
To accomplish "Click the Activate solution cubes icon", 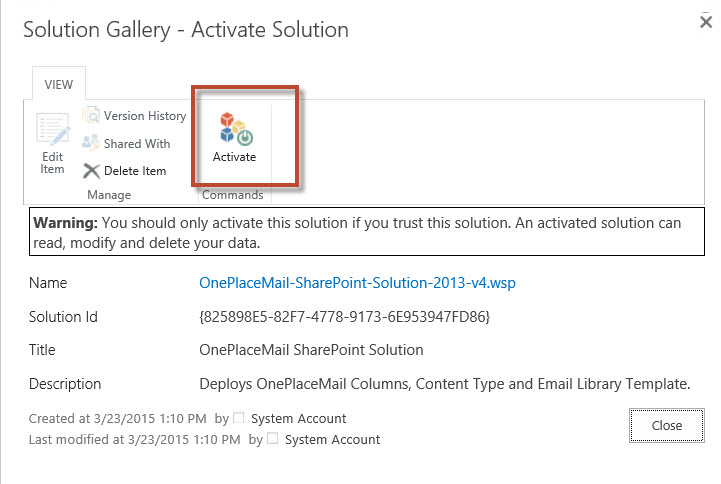I will 236,129.
